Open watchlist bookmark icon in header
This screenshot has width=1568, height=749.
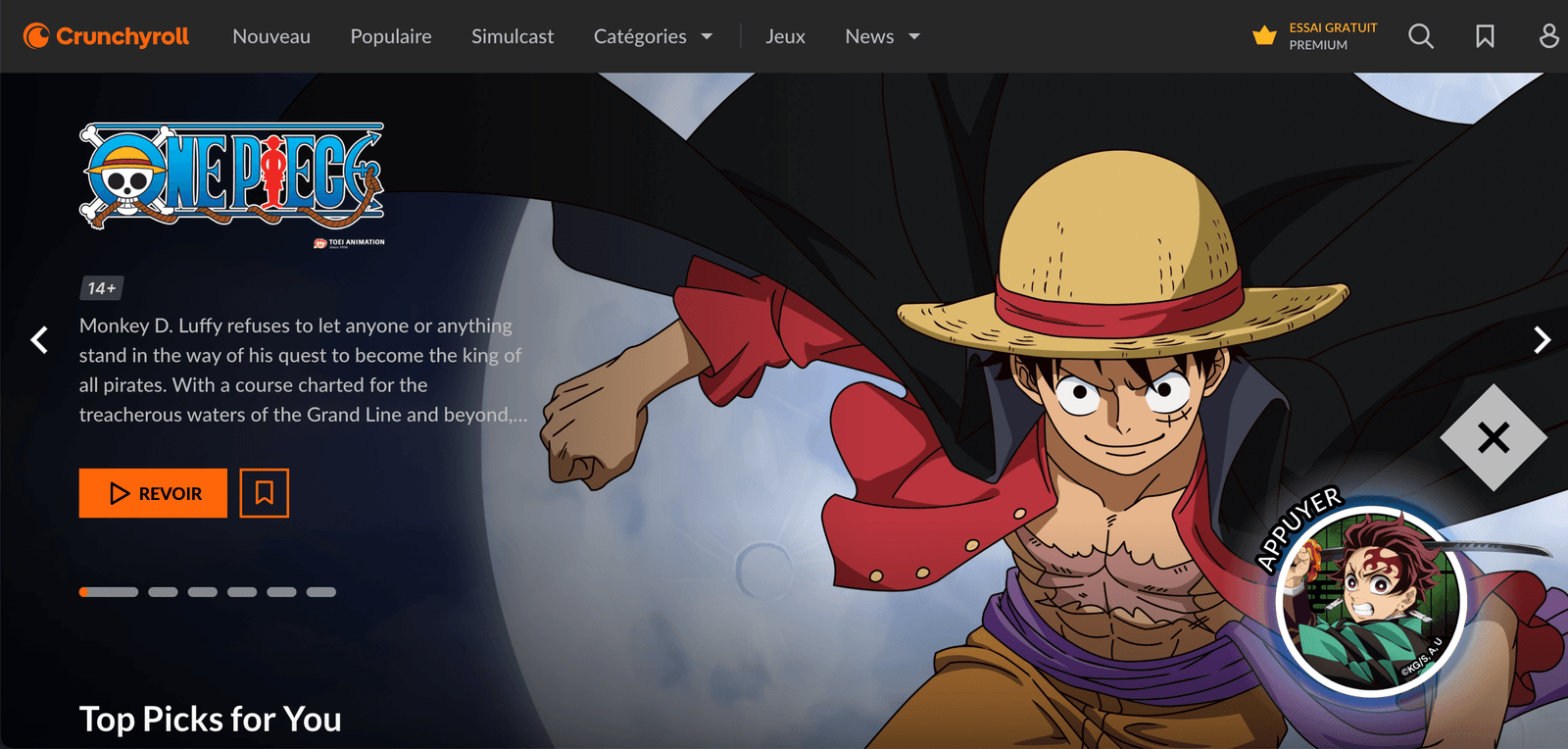(1485, 36)
